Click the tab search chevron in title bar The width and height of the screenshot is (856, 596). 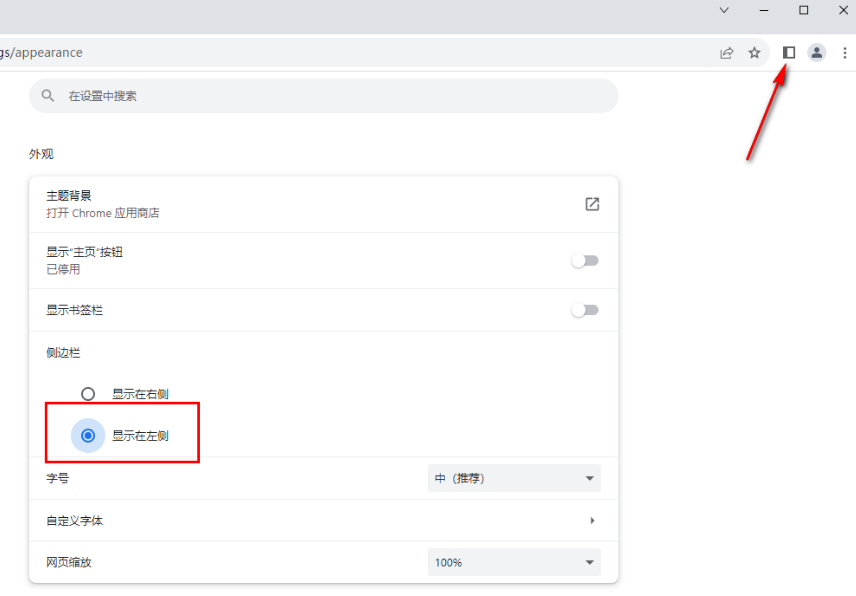[724, 10]
